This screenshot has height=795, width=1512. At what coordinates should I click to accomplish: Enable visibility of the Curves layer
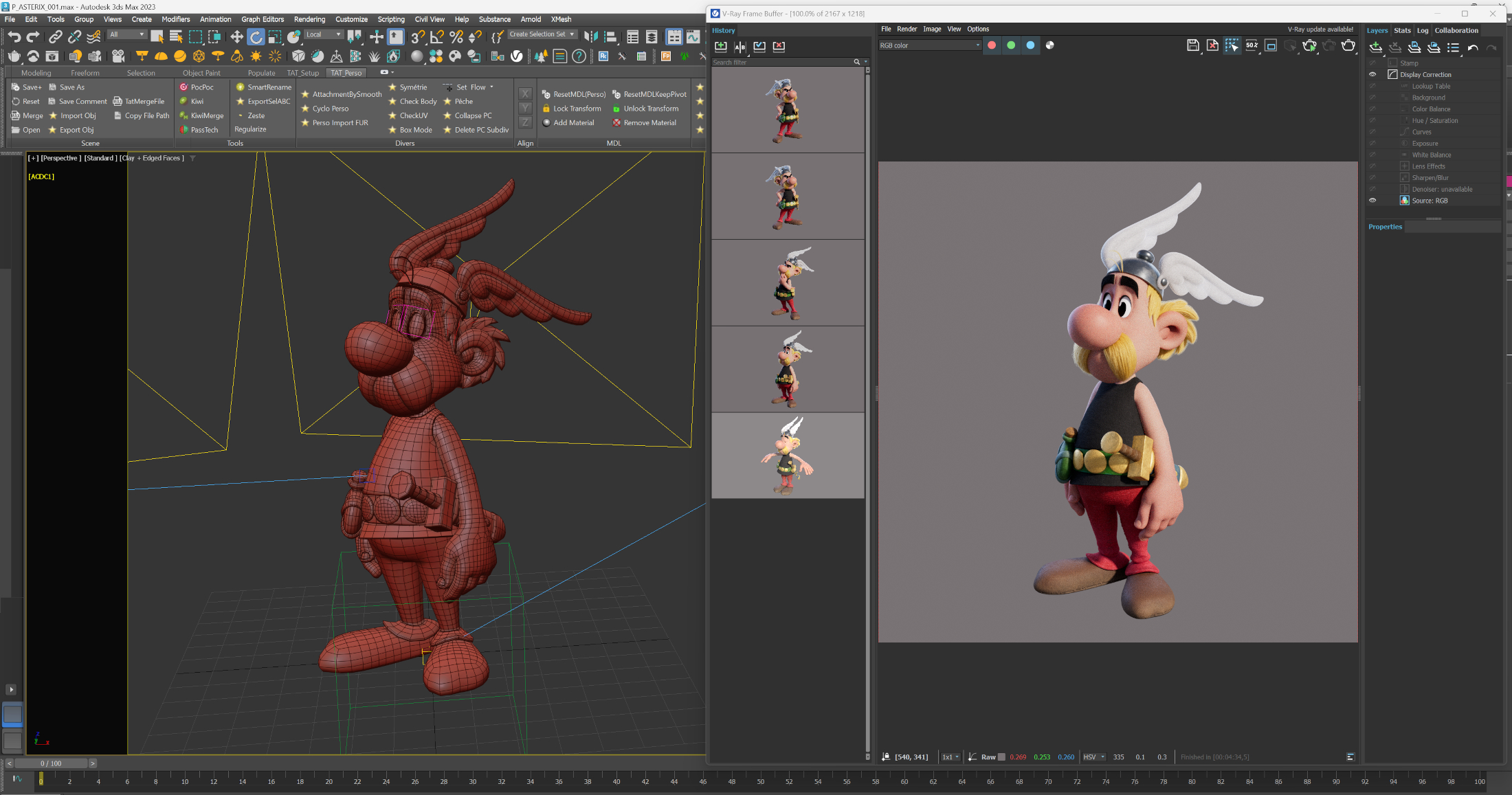pyautogui.click(x=1372, y=131)
